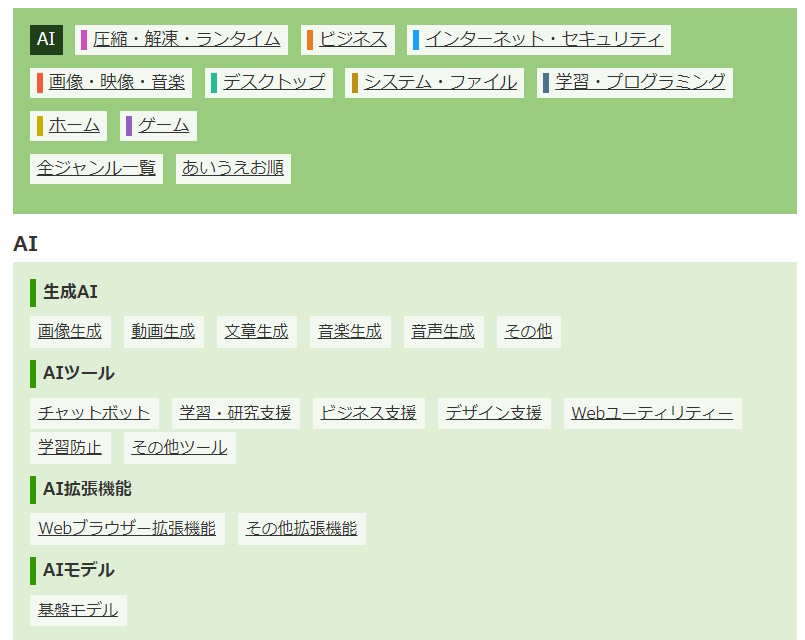The height and width of the screenshot is (640, 805).
Task: Select the 画像・映像・音楽 genre
Action: tap(113, 82)
